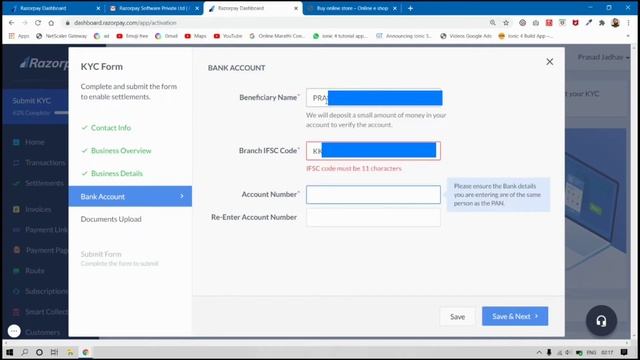
Task: Open the Gmail bookmark
Action: (x=167, y=36)
